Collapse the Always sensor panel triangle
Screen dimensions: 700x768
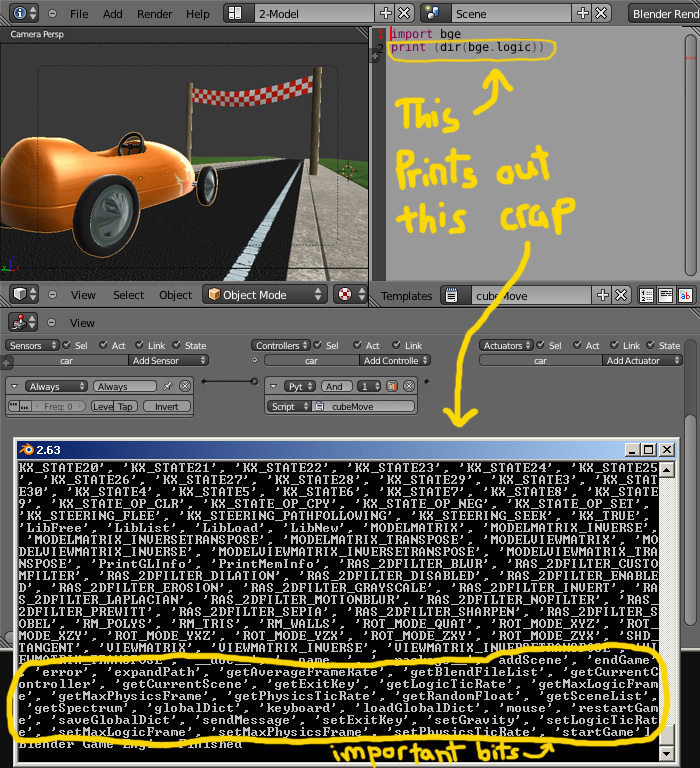click(x=15, y=386)
